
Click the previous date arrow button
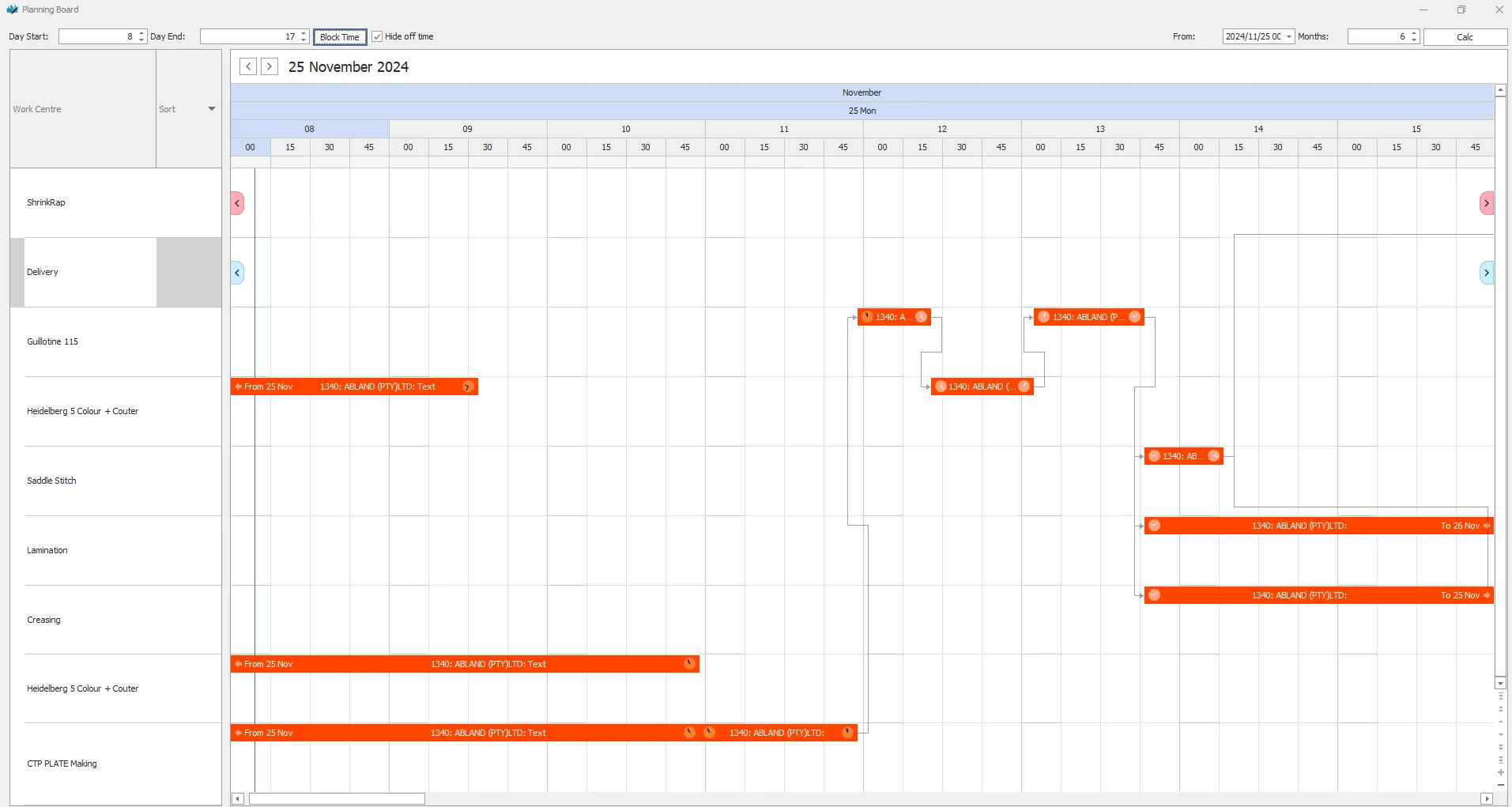point(248,67)
